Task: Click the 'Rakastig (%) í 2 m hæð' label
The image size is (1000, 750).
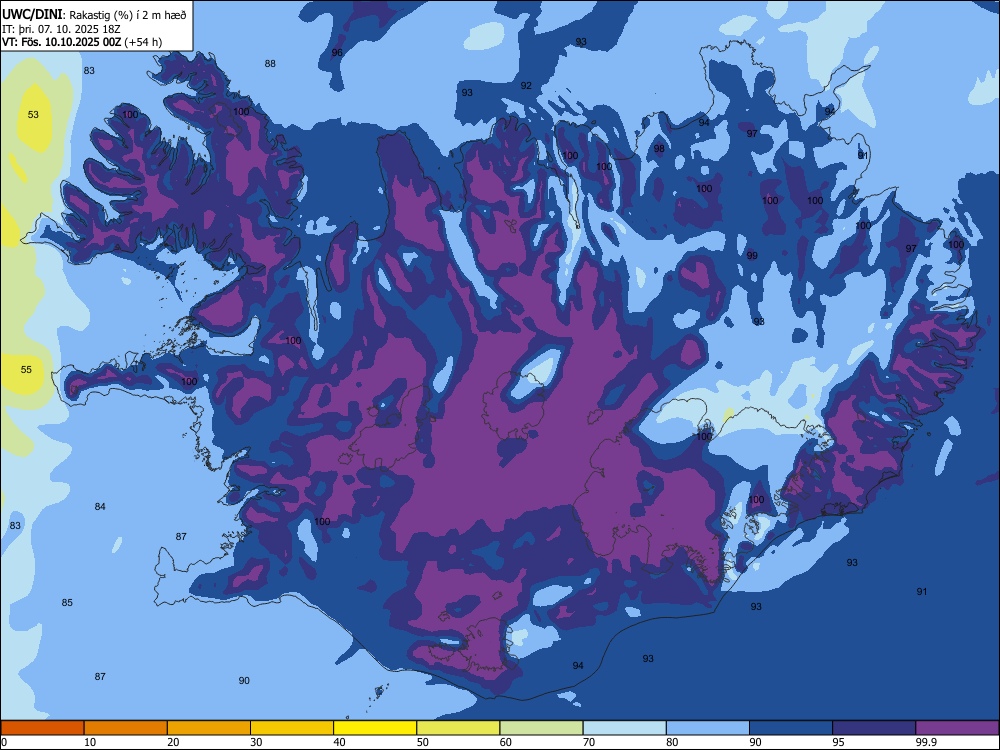Action: click(128, 15)
